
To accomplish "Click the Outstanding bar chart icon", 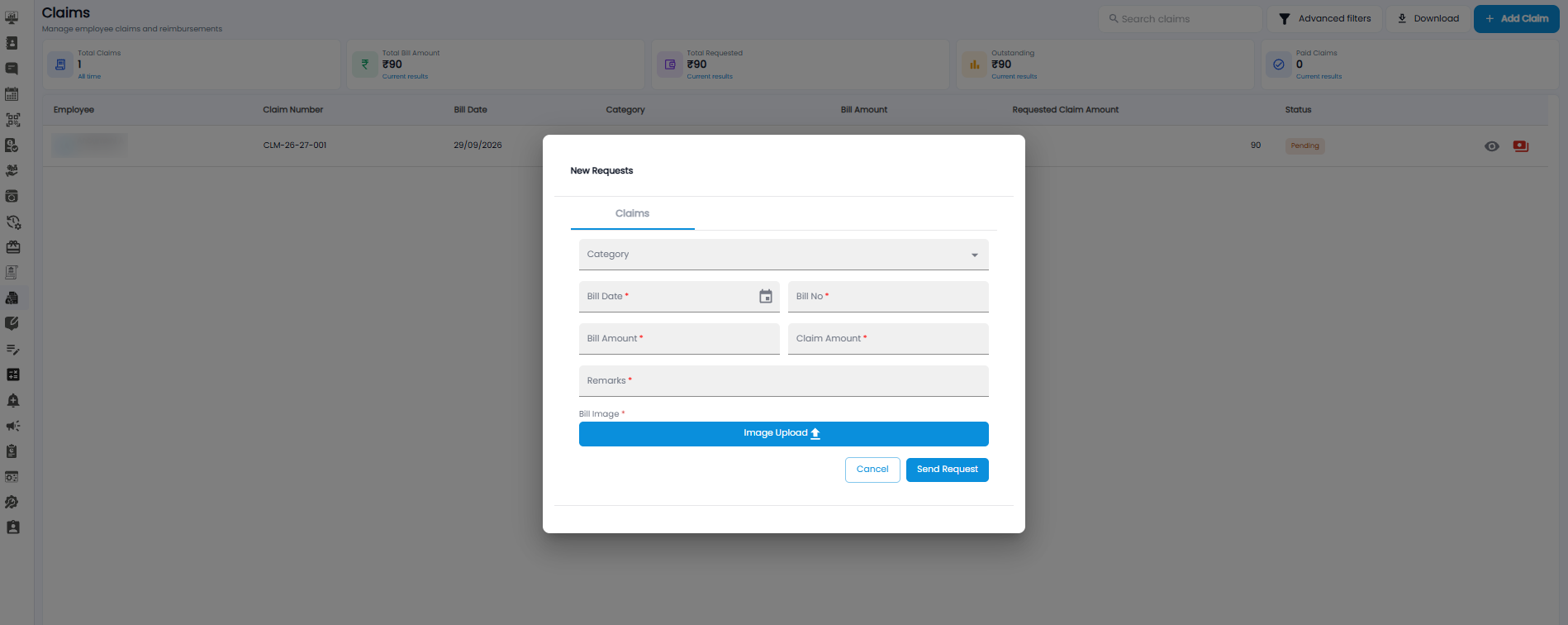I will (975, 64).
